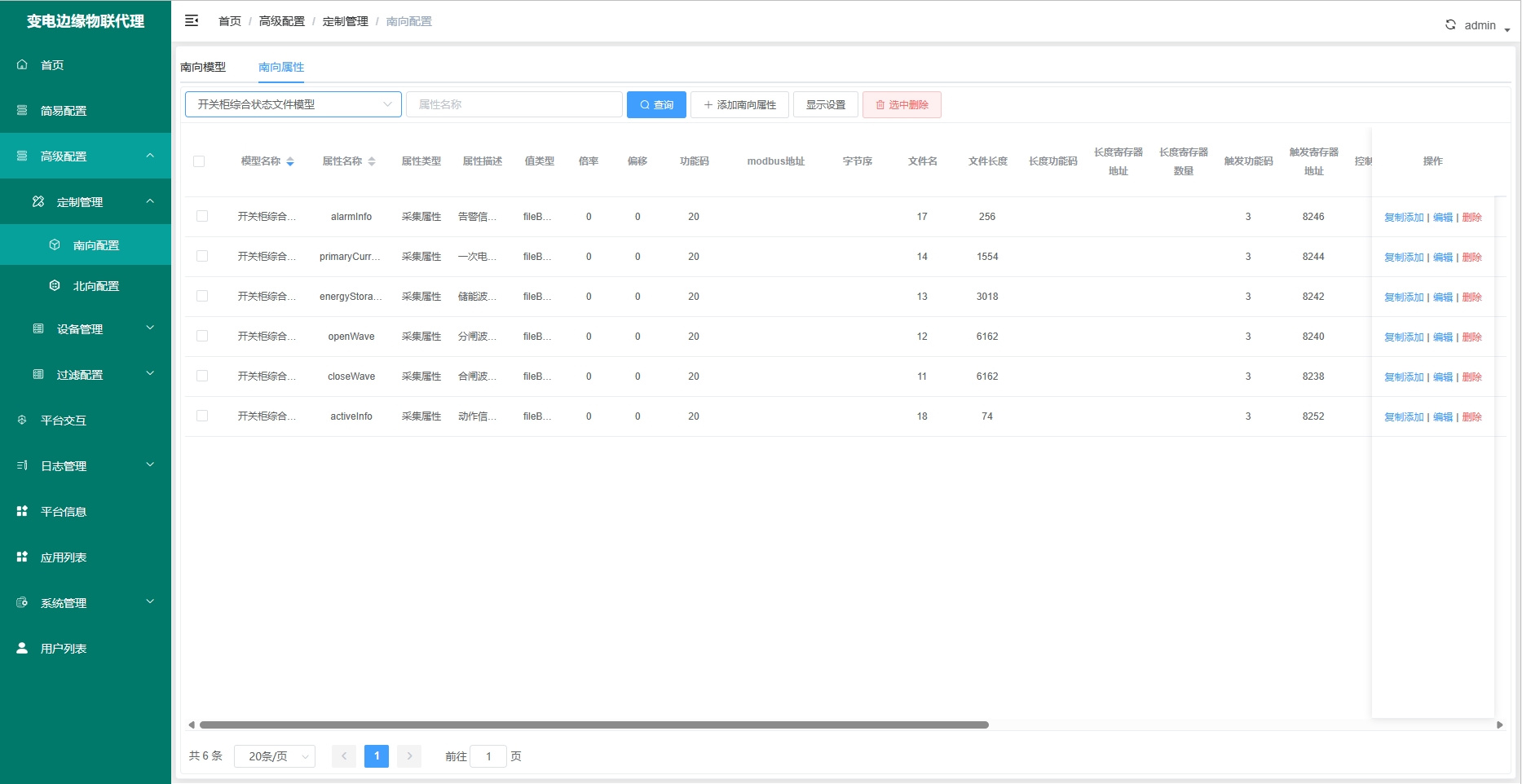Image resolution: width=1522 pixels, height=784 pixels.
Task: Click the 属性名称 search input field
Action: tap(514, 104)
